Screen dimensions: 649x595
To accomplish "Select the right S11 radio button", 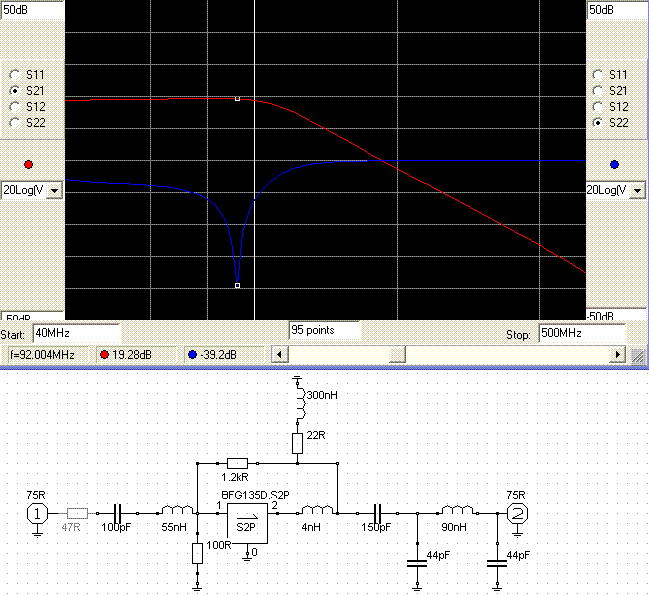I will click(598, 75).
